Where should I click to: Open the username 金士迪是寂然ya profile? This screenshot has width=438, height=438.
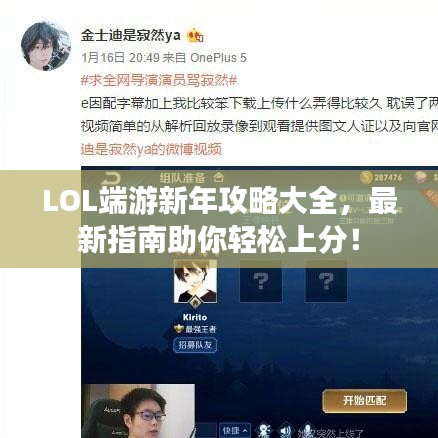click(x=130, y=35)
